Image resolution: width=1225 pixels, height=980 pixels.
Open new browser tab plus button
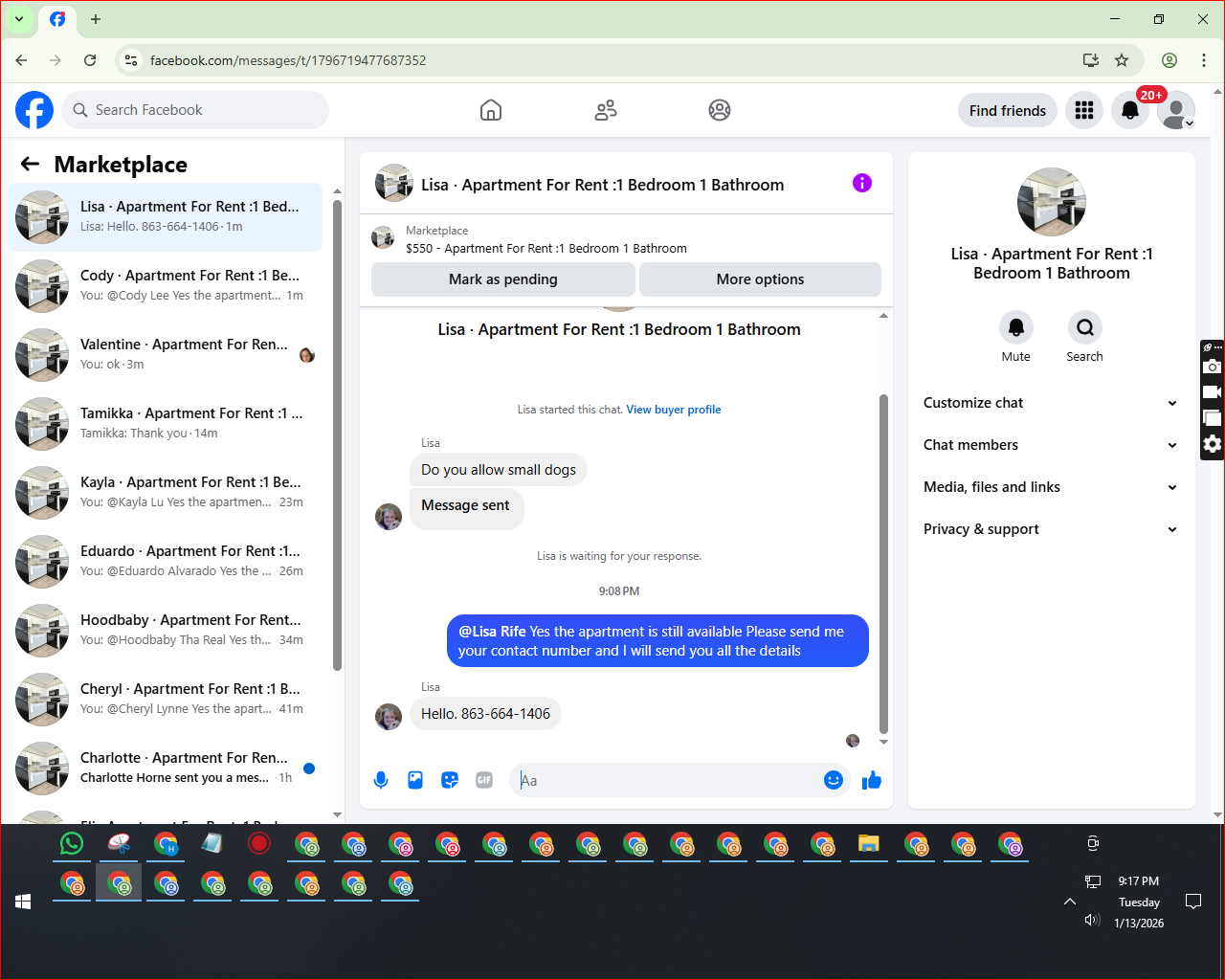tap(96, 19)
